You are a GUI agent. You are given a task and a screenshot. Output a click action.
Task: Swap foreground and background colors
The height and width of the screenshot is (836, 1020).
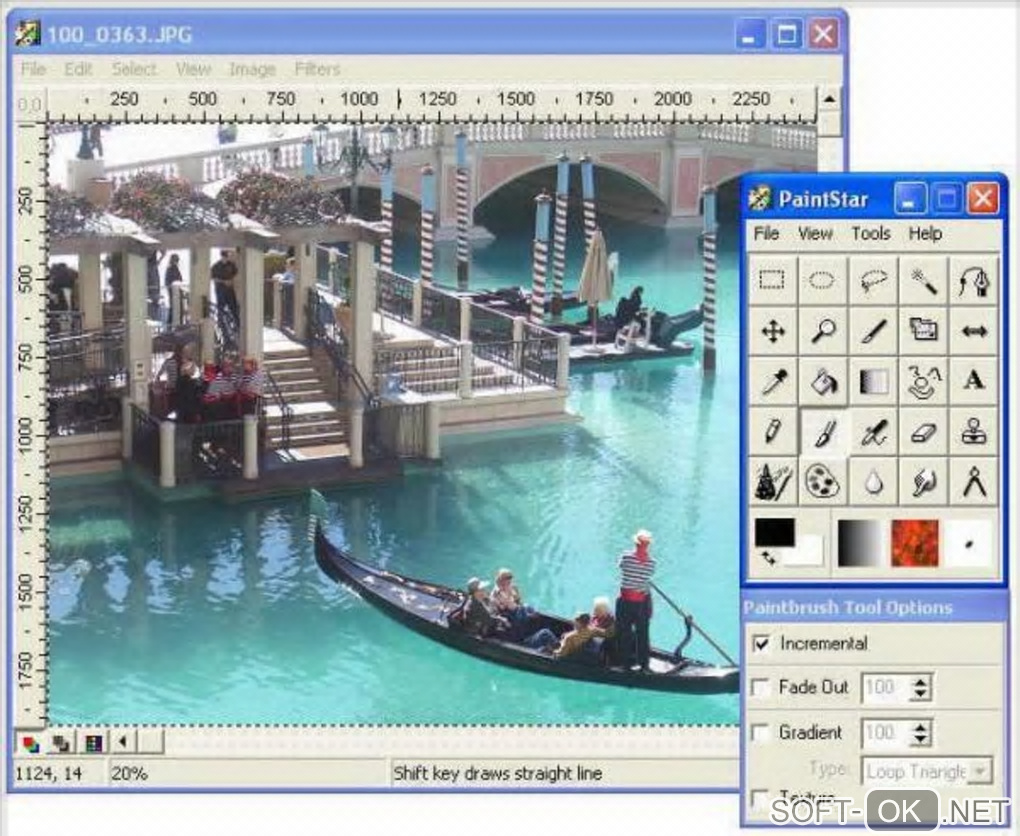click(768, 558)
